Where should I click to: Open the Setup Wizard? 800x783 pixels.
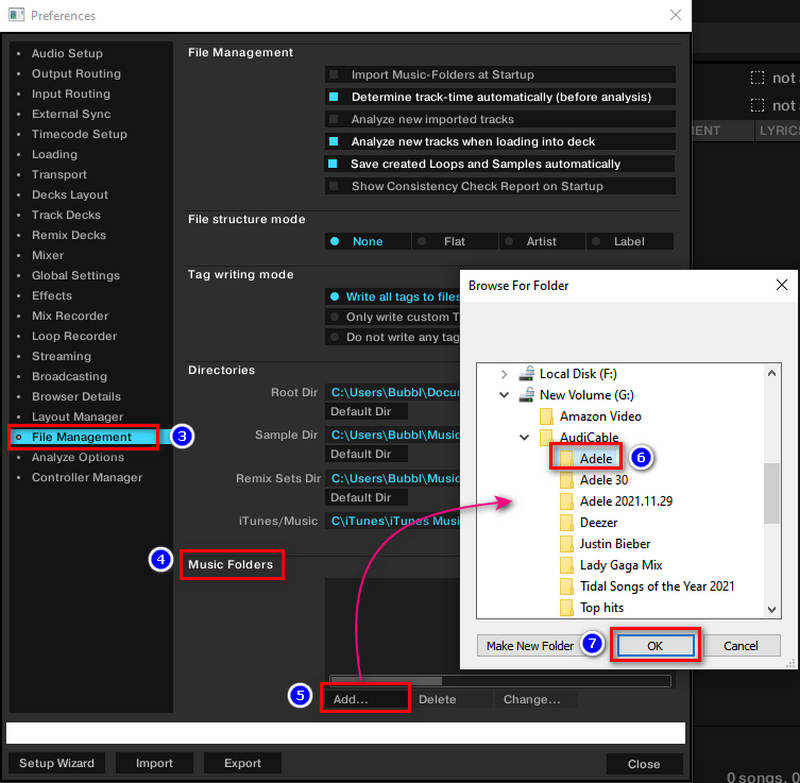(x=57, y=763)
